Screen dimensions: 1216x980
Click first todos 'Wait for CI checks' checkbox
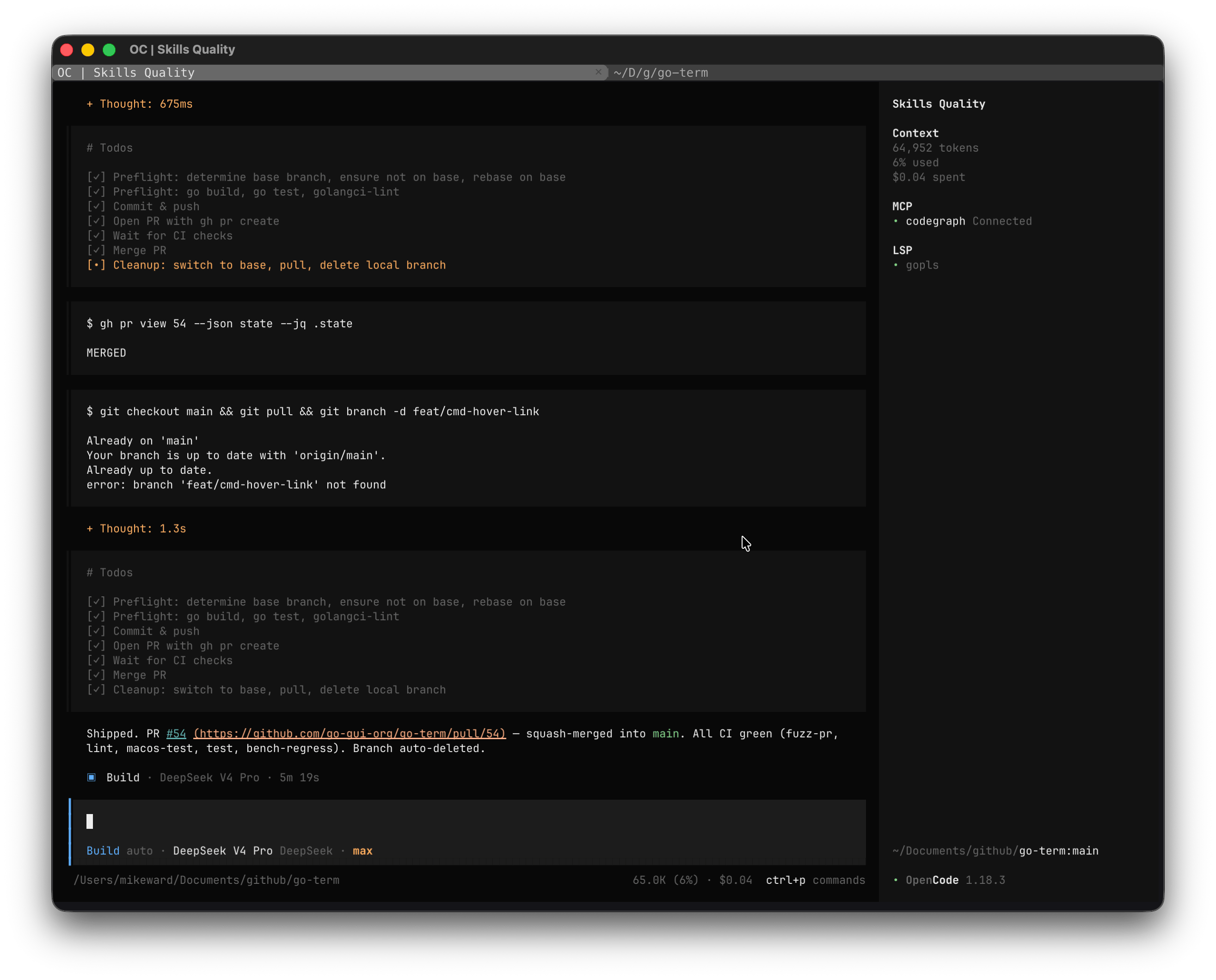coord(96,236)
